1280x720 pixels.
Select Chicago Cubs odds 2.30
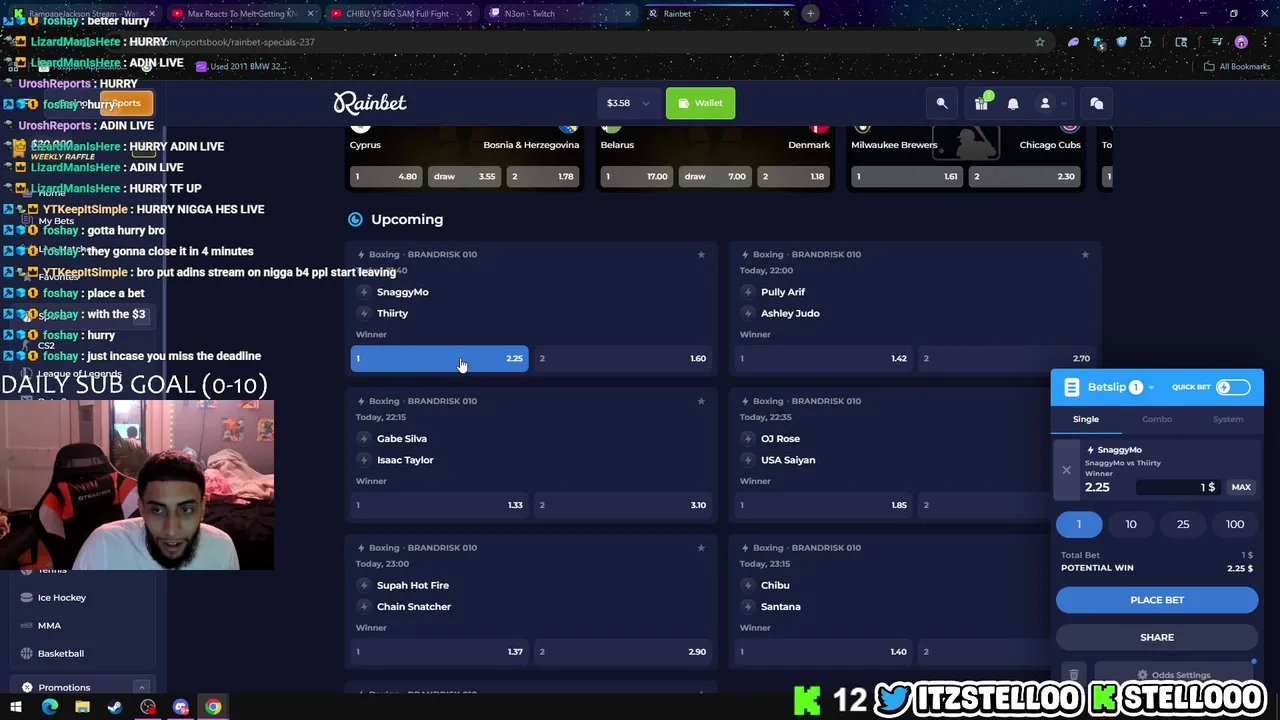[1025, 176]
